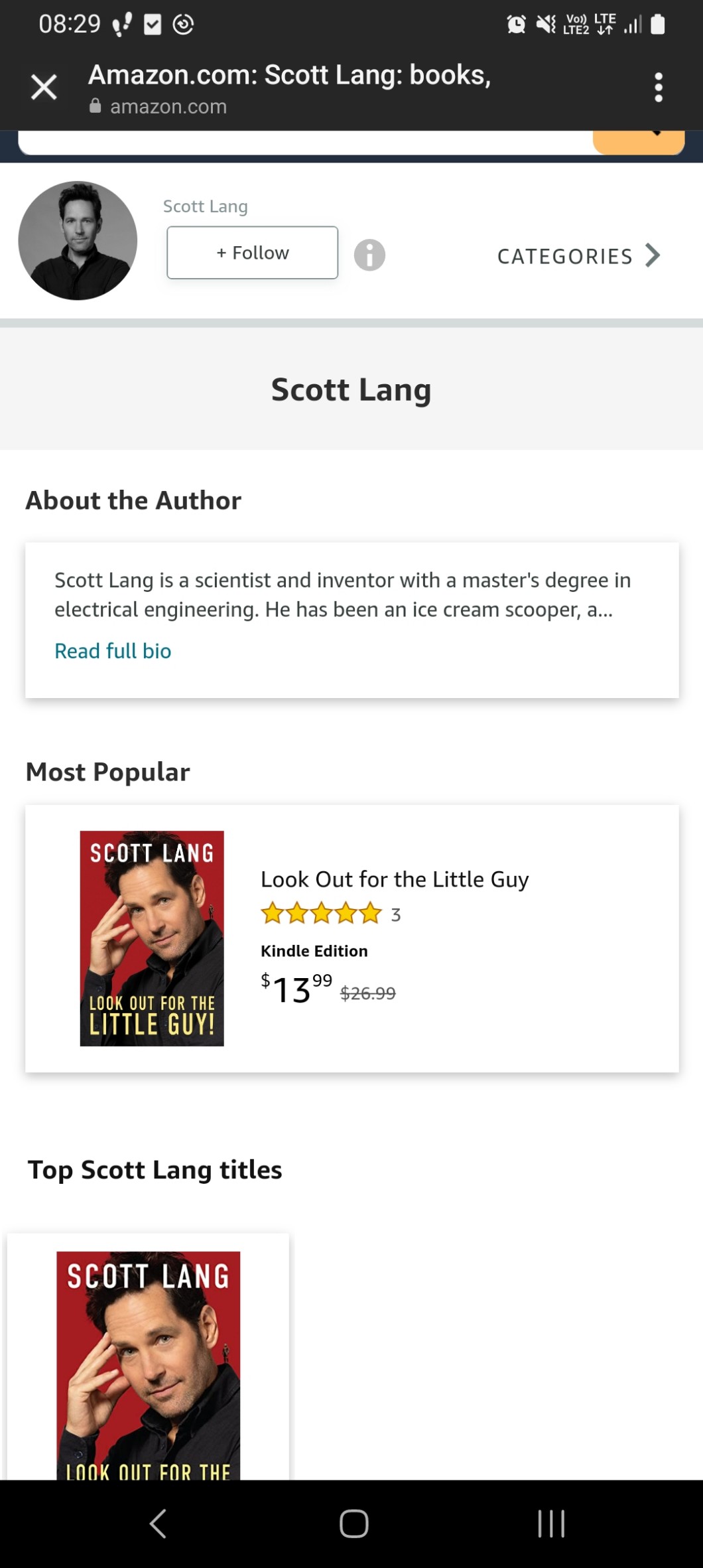Tap the padlock site security icon
703x1568 pixels.
click(x=96, y=106)
